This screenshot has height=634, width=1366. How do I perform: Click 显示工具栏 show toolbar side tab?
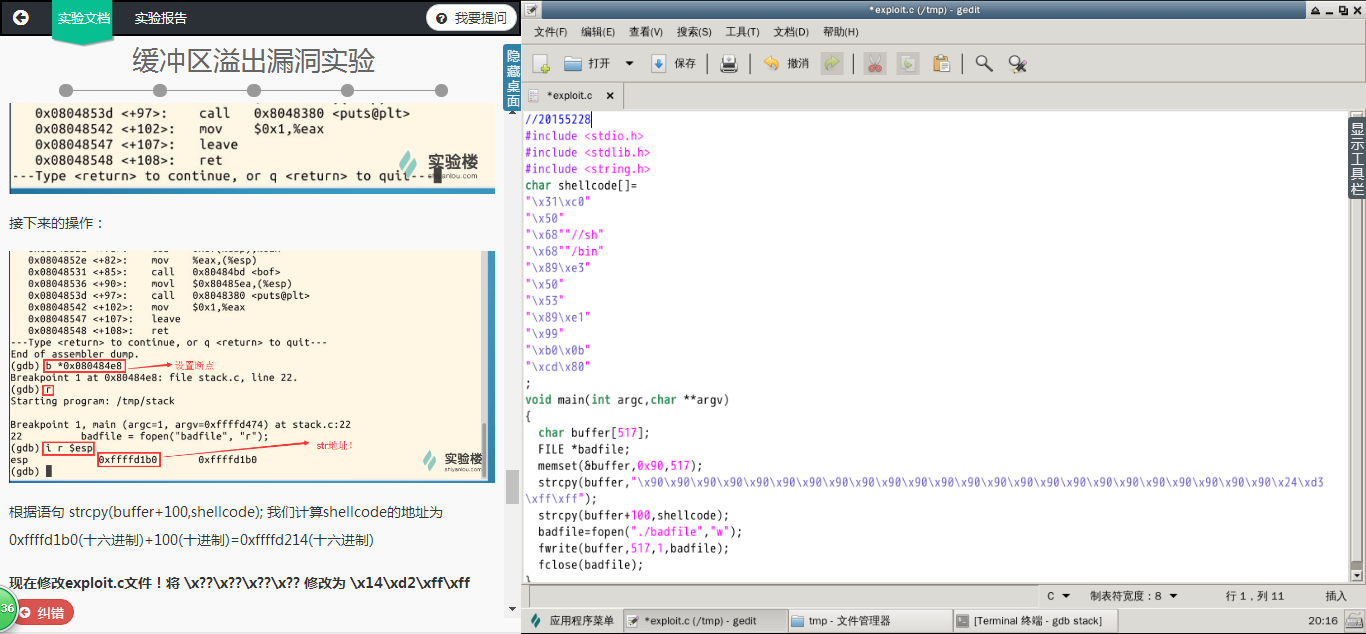point(1356,160)
